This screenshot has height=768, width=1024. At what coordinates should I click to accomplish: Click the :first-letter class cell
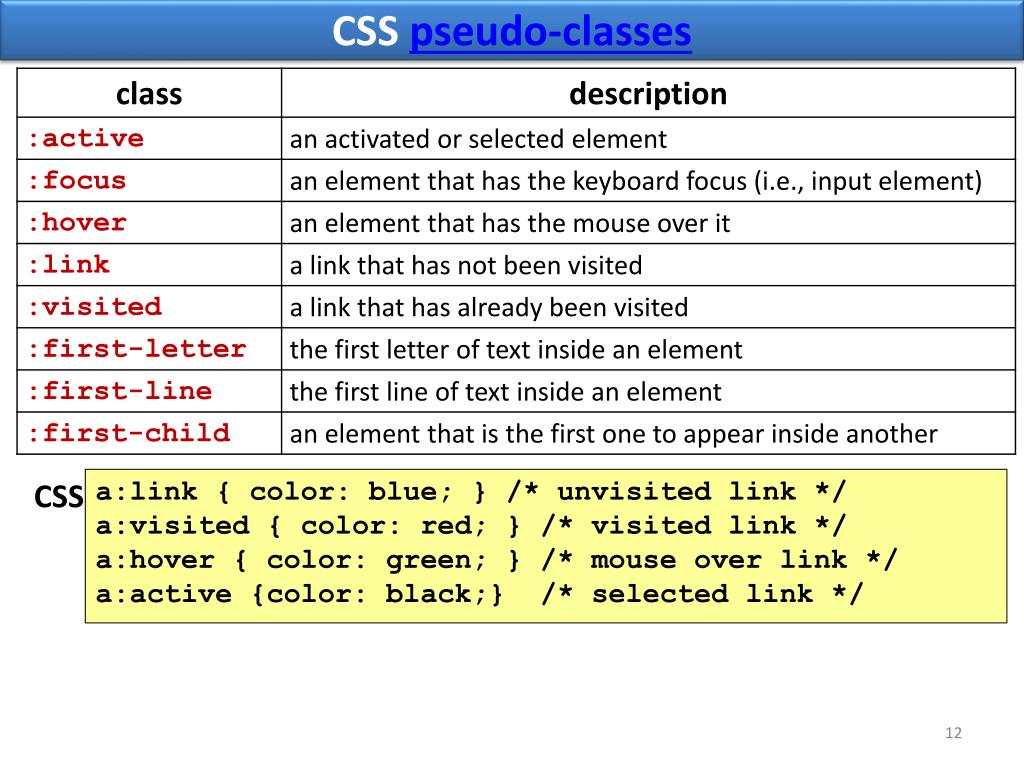149,349
